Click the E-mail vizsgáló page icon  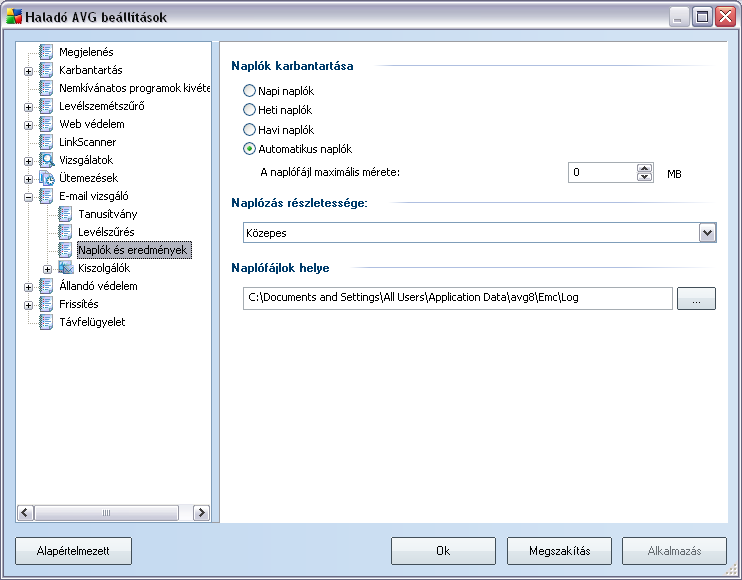[46, 196]
